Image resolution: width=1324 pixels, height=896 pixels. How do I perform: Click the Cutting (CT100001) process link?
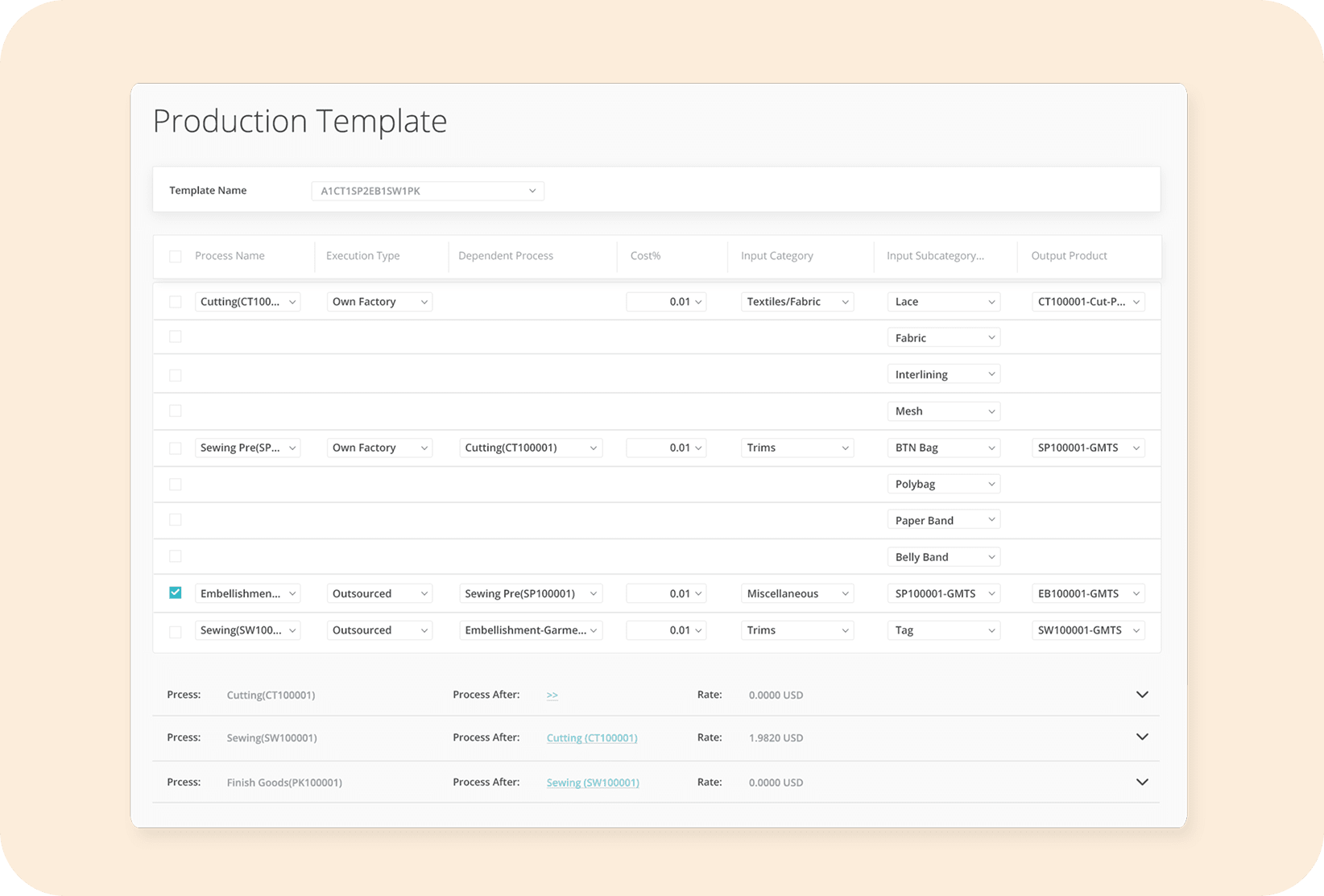[591, 737]
